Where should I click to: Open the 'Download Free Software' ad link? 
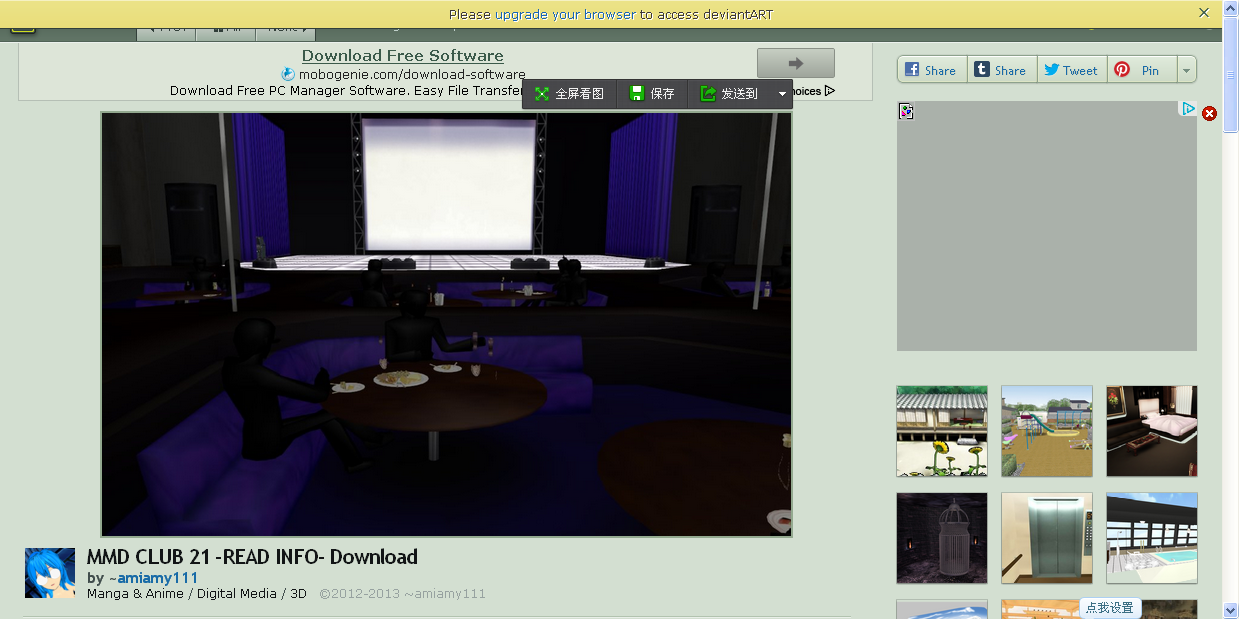(403, 56)
